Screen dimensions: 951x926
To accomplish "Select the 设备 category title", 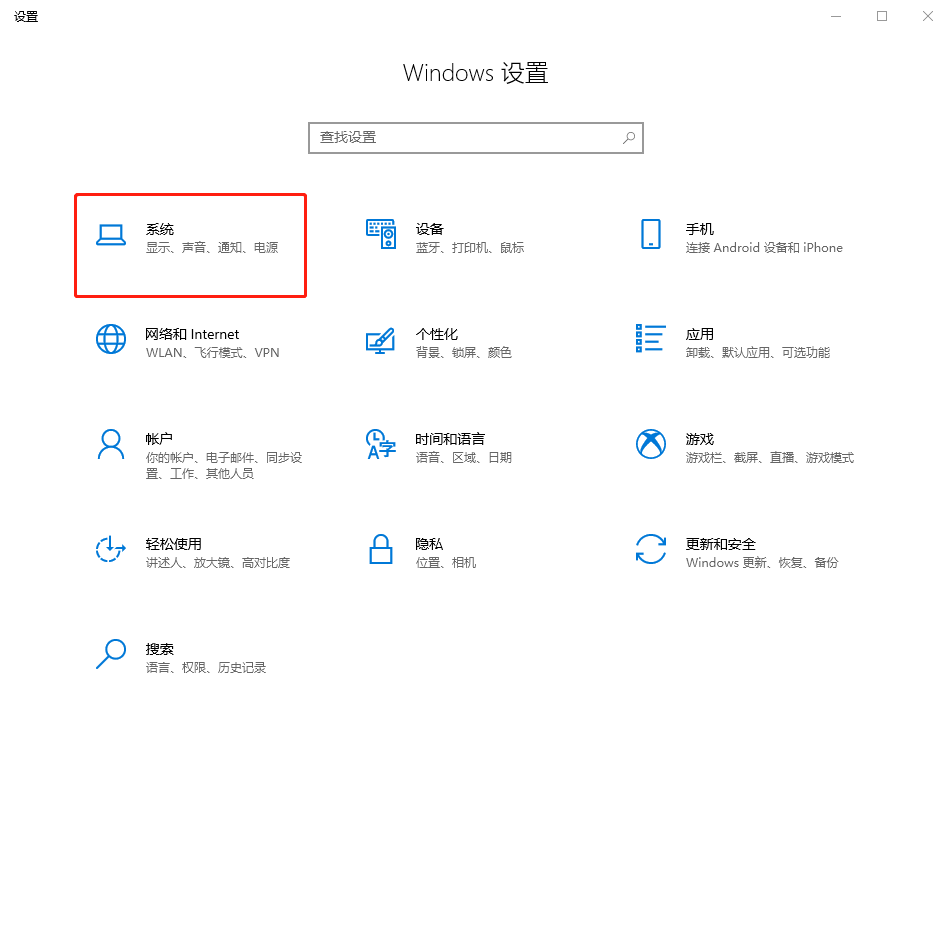I will (429, 229).
